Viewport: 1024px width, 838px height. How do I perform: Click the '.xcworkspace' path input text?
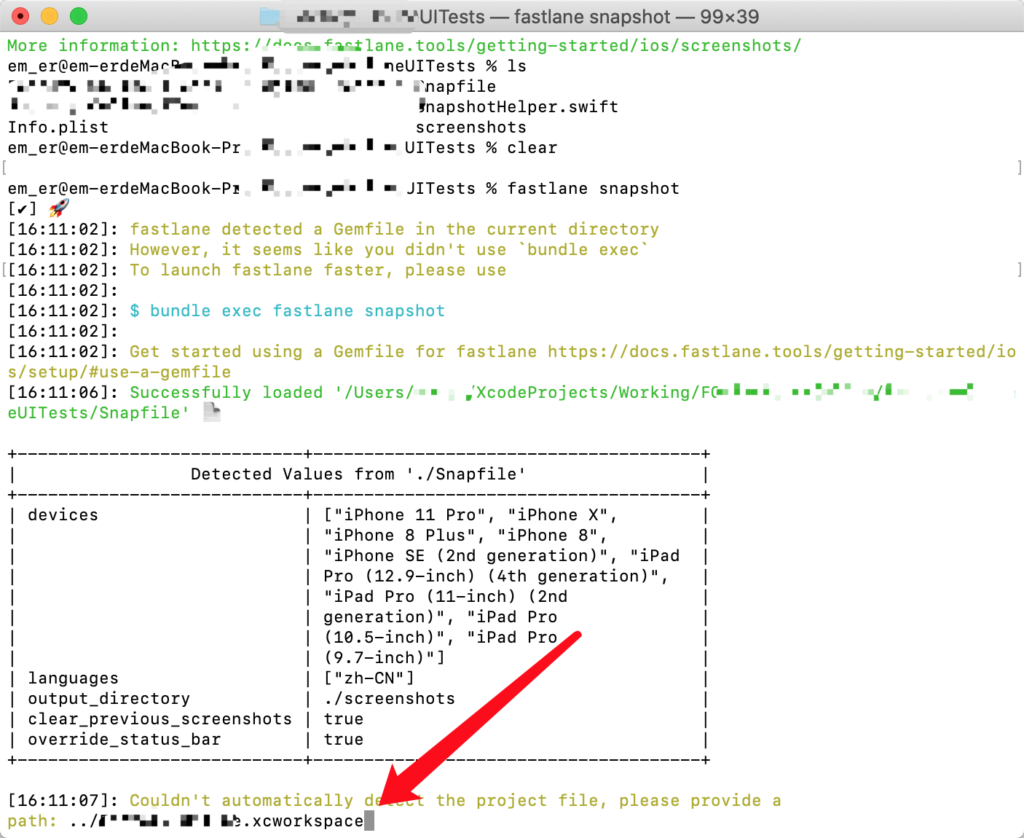302,821
